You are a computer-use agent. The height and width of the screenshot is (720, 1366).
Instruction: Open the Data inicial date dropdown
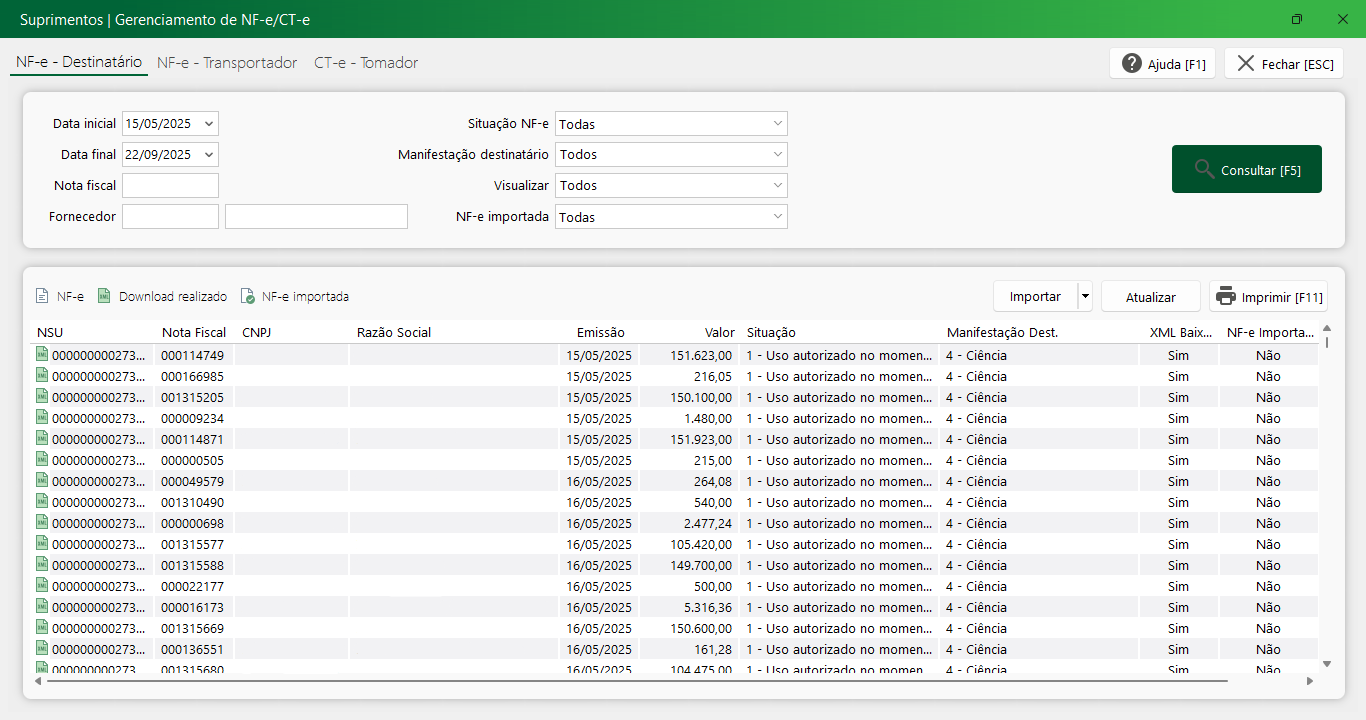(208, 124)
